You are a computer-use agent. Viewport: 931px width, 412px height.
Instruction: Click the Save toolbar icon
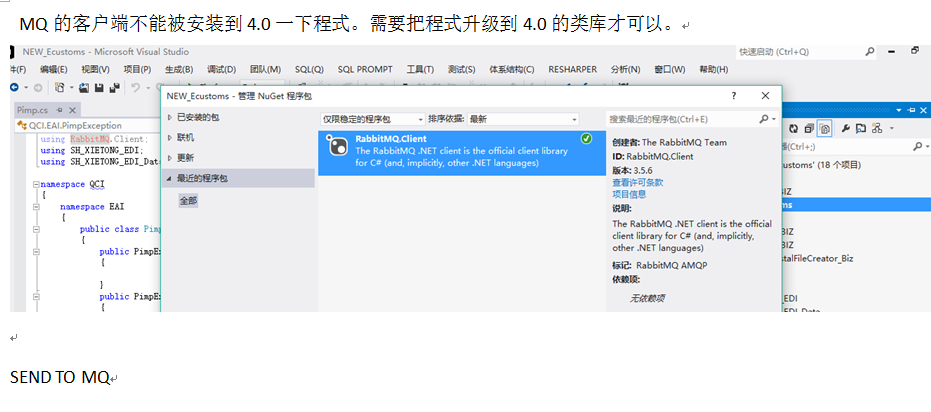99,87
